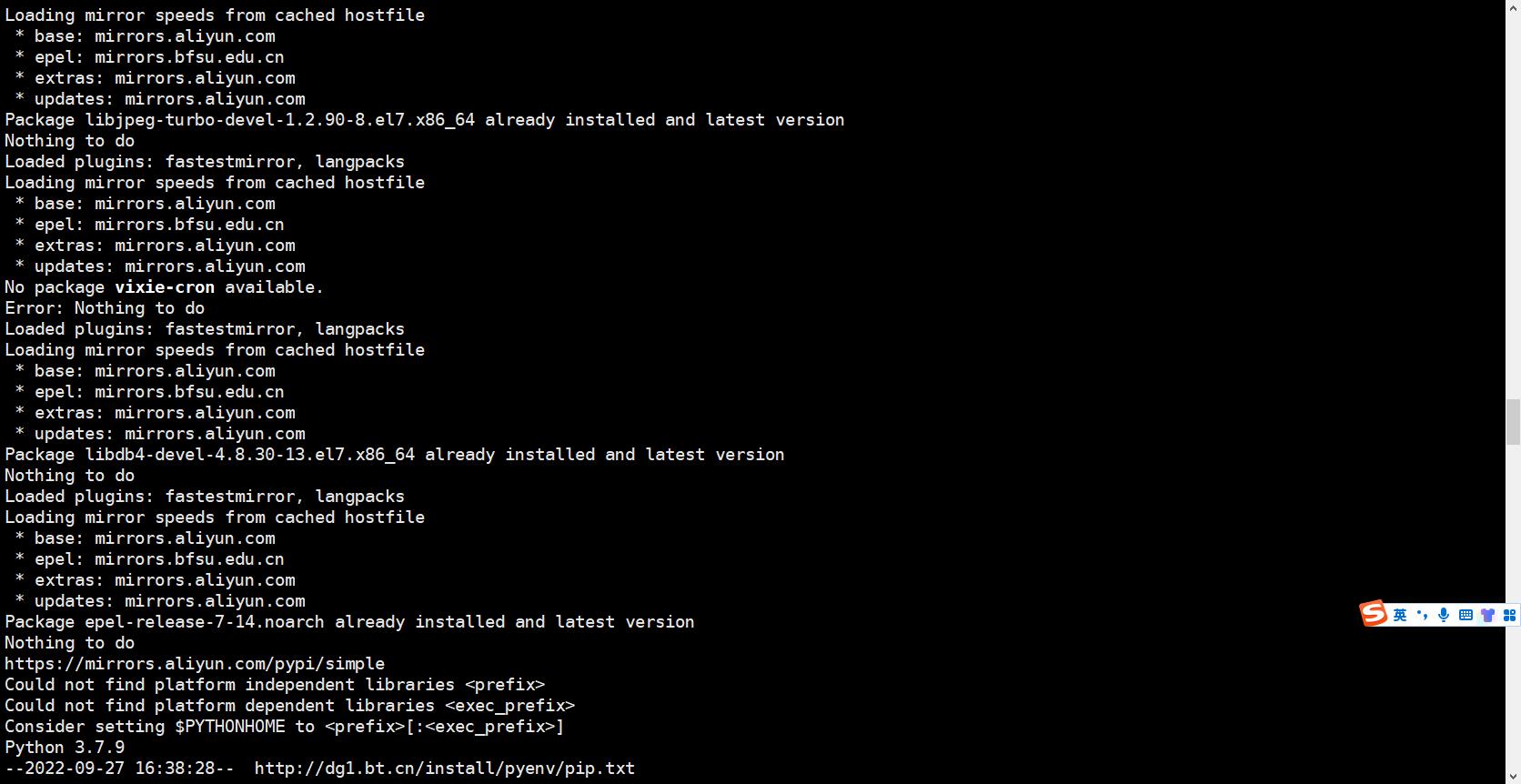Toggle the 英 Chinese/English input mode

(1400, 616)
